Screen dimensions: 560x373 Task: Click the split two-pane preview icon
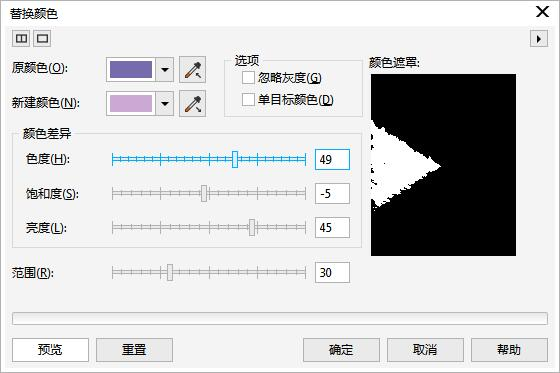[x=21, y=38]
